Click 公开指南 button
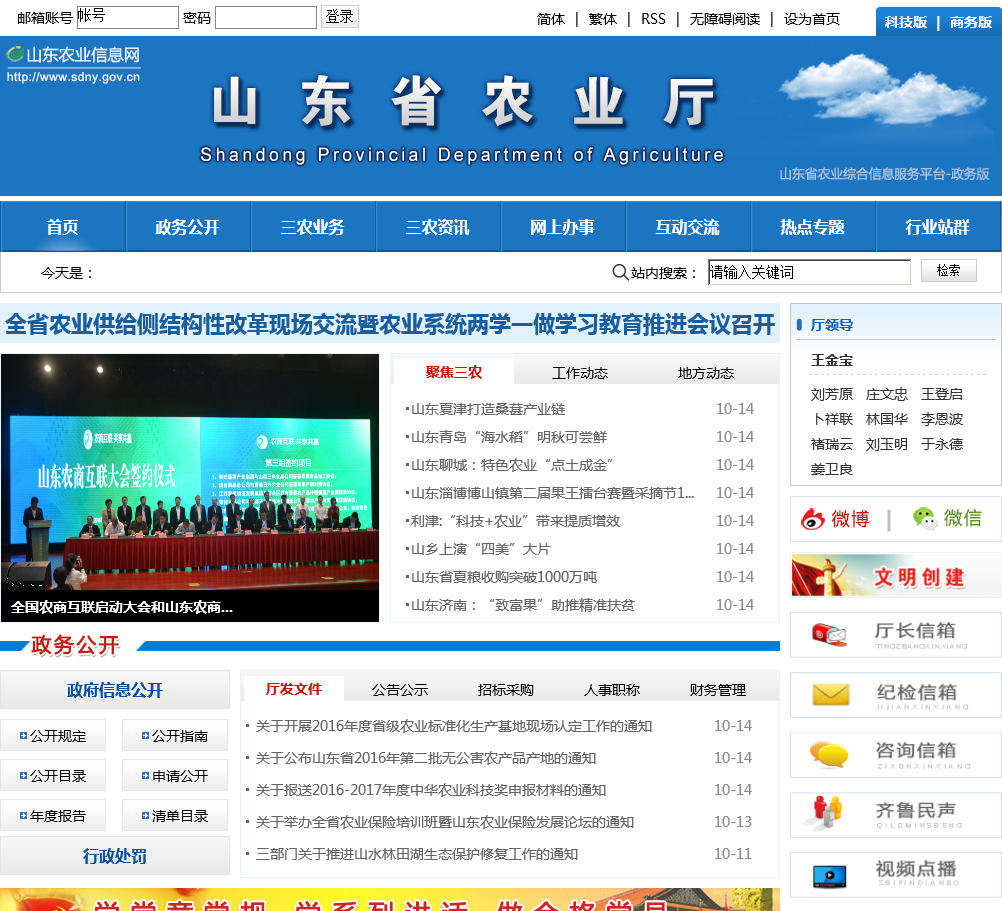This screenshot has height=911, width=1002. click(x=175, y=735)
